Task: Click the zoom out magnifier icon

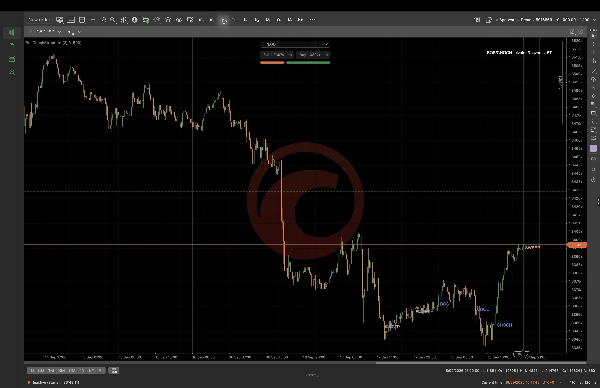Action: pos(113,20)
